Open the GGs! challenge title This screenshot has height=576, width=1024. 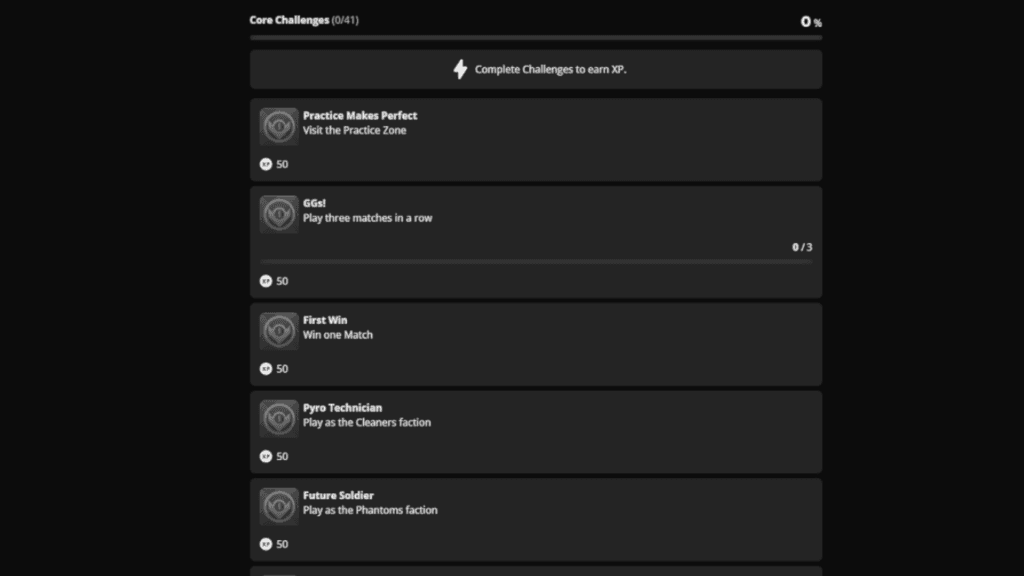tap(314, 203)
